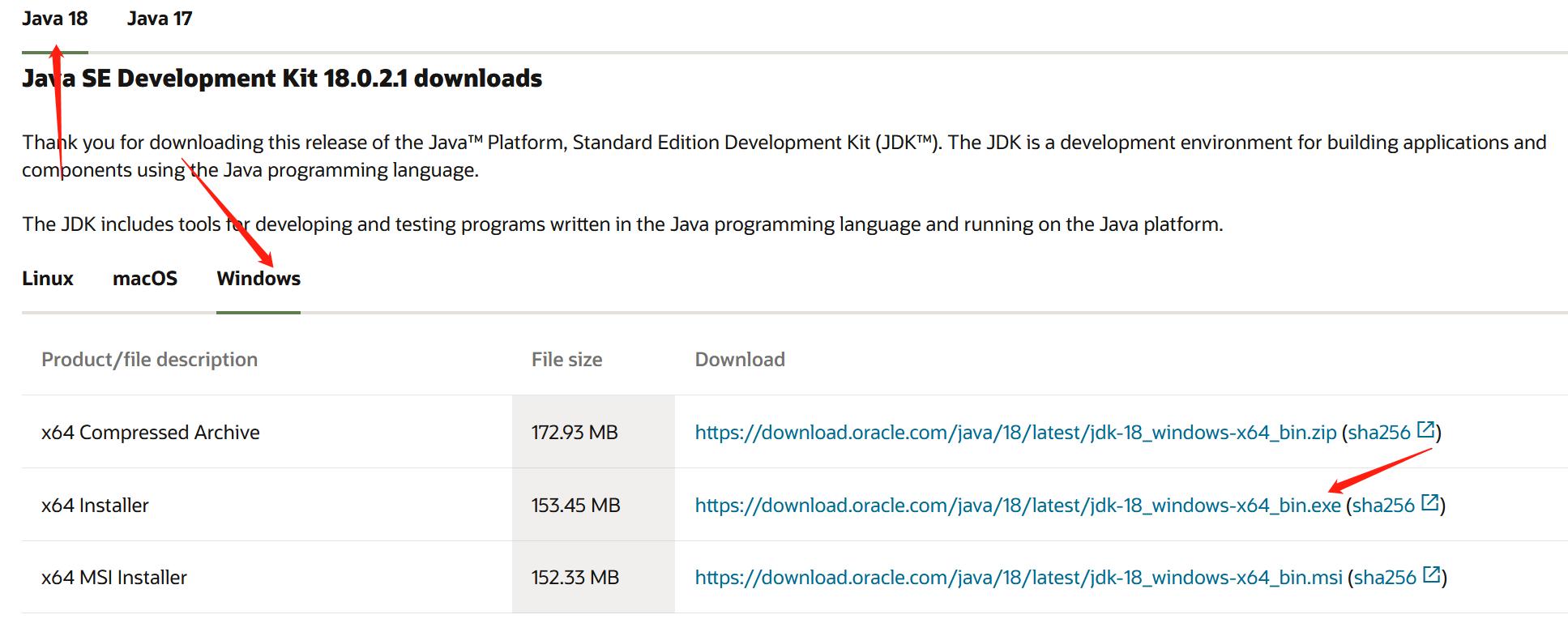Open sha256 link for the MSI installer

1385,578
